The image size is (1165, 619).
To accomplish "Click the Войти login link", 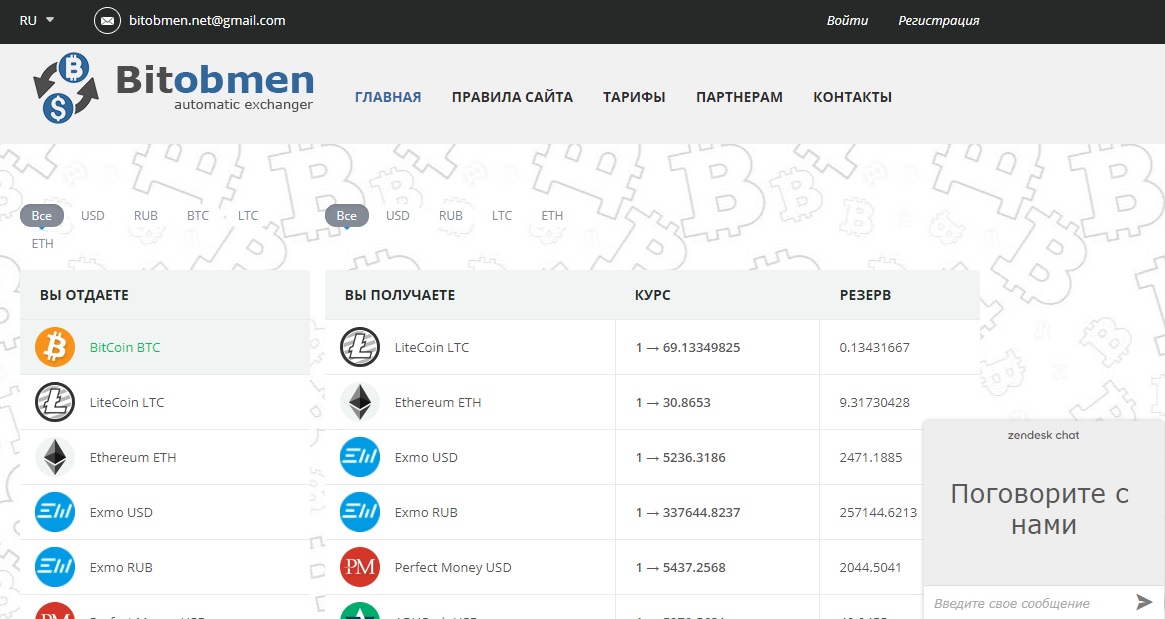I will pos(847,20).
